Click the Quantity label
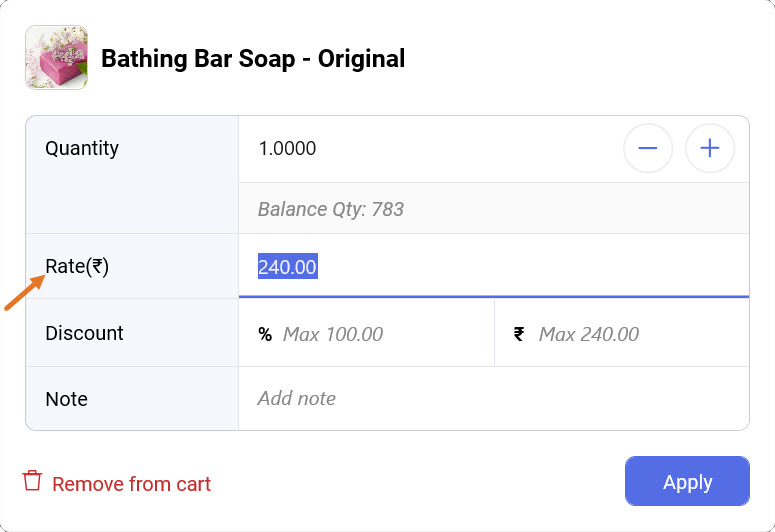This screenshot has height=532, width=775. click(82, 149)
